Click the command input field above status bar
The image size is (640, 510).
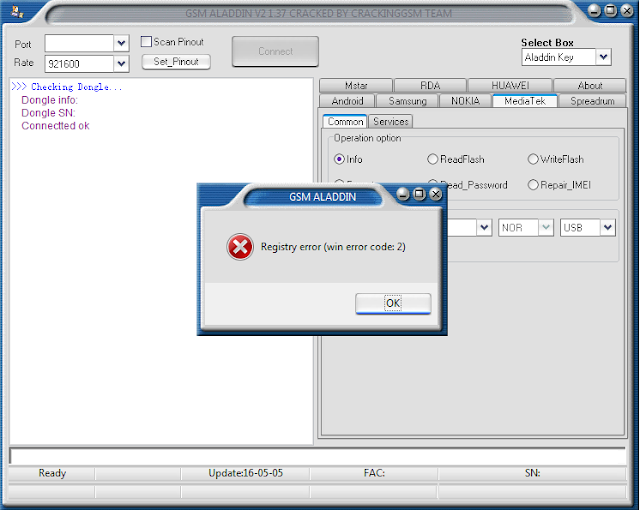tap(318, 456)
